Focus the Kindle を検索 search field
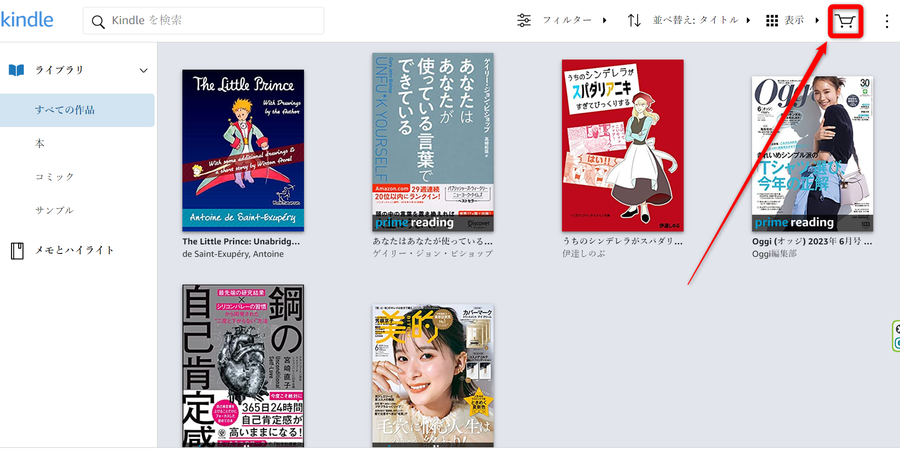This screenshot has width=900, height=449. [x=203, y=21]
